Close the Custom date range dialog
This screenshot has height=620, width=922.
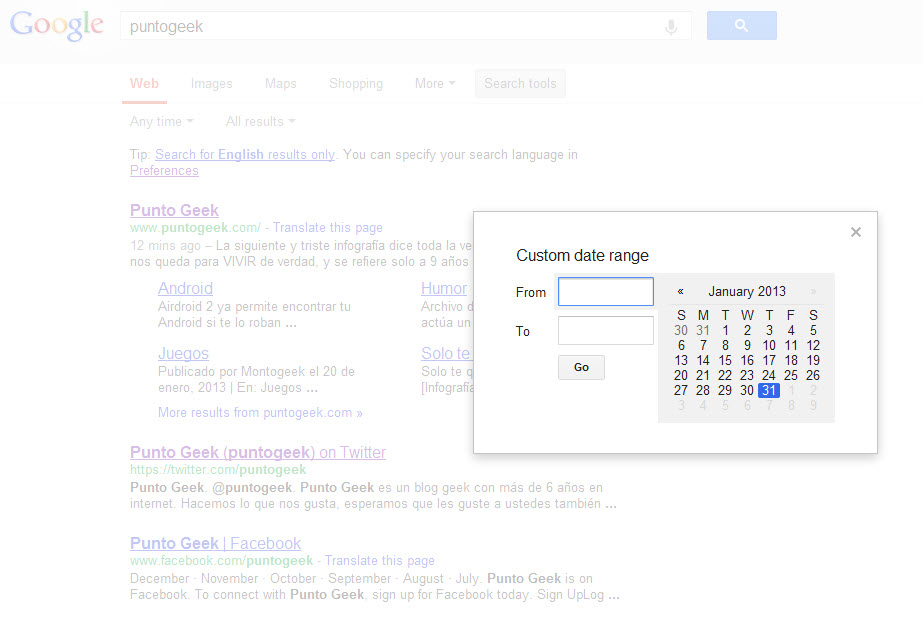click(856, 232)
